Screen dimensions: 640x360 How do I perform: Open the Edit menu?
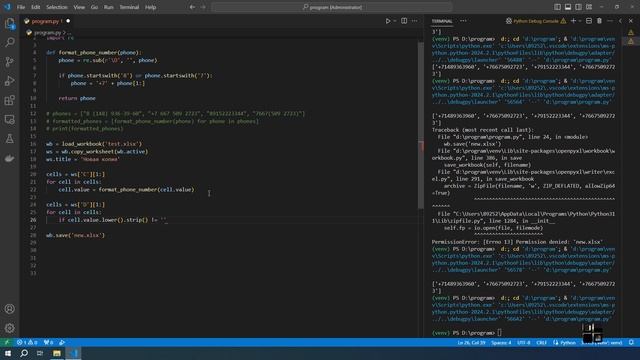point(36,7)
